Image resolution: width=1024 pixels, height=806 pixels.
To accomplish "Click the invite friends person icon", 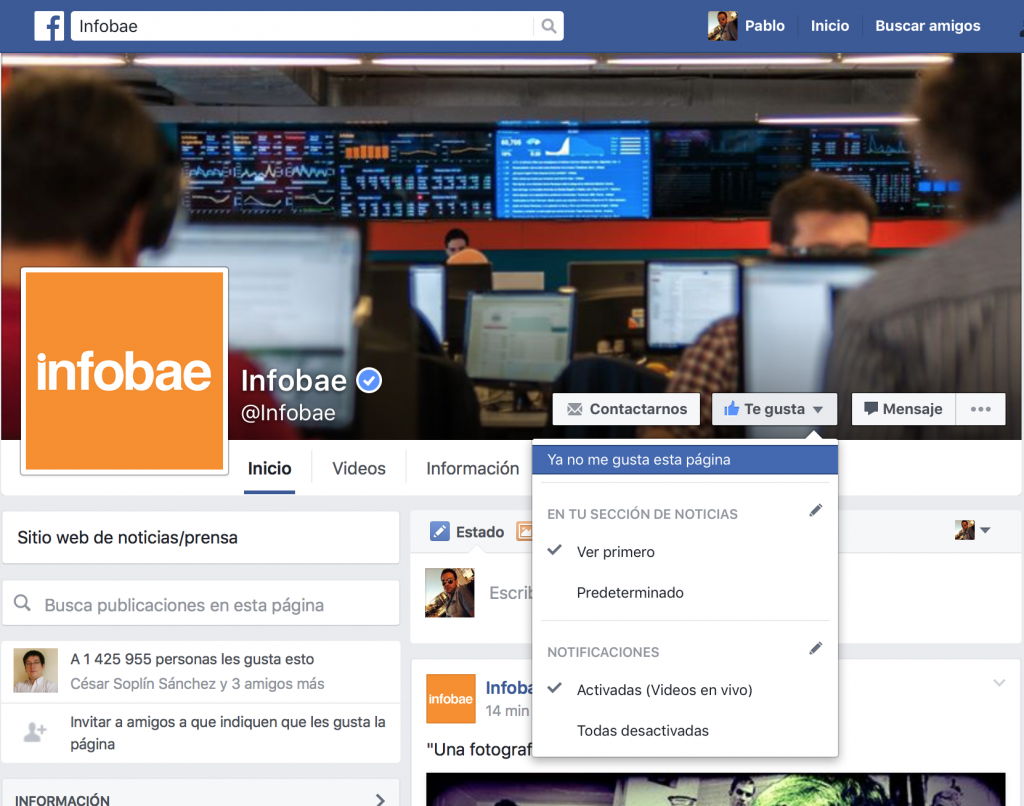I will pyautogui.click(x=35, y=733).
